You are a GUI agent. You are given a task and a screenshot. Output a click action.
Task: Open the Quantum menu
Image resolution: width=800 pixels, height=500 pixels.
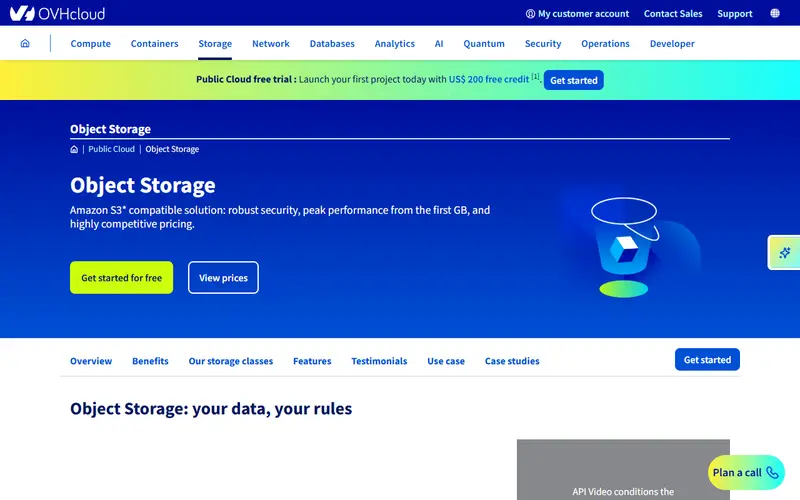coord(484,43)
